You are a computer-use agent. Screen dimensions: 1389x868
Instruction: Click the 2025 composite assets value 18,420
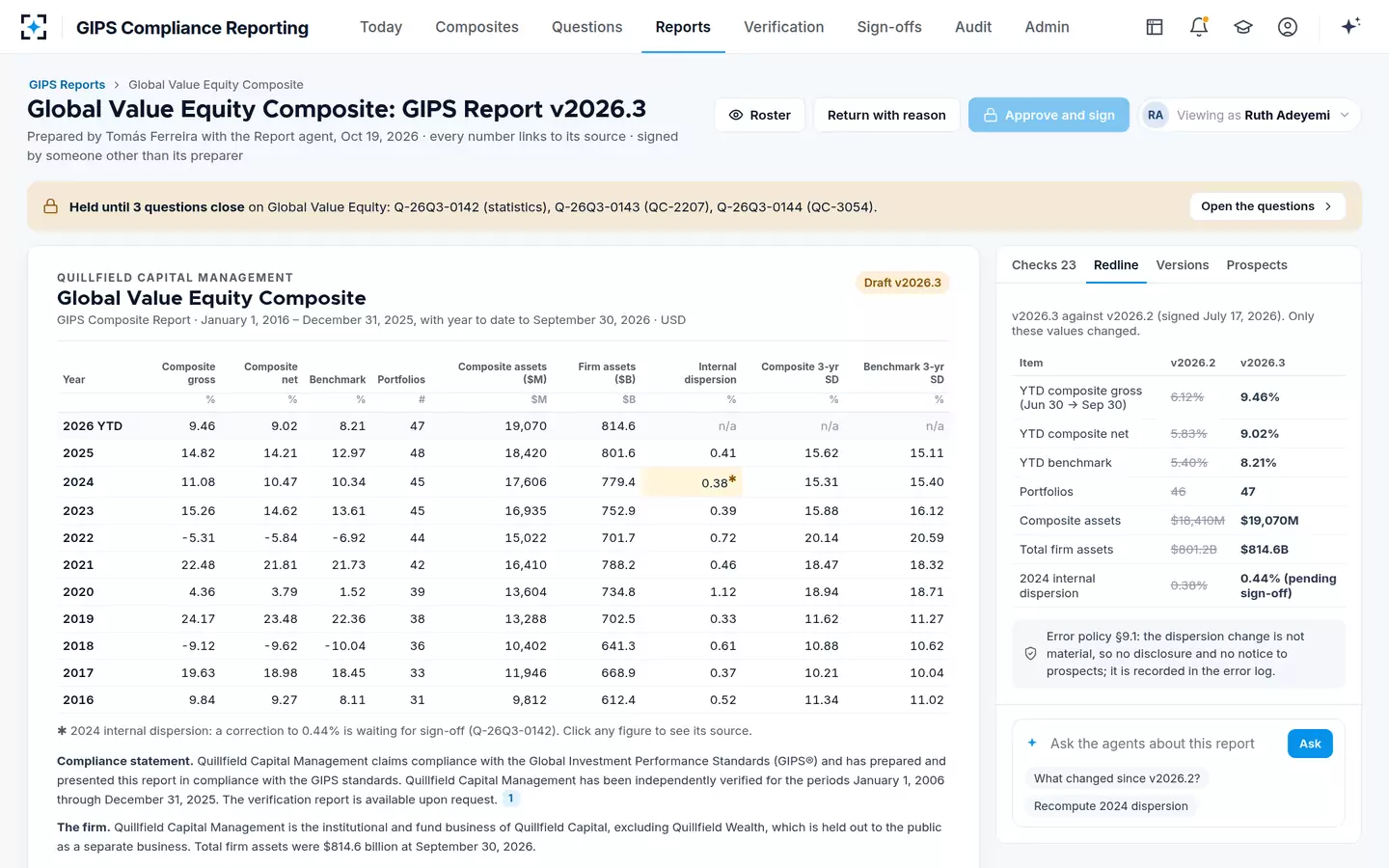click(526, 453)
